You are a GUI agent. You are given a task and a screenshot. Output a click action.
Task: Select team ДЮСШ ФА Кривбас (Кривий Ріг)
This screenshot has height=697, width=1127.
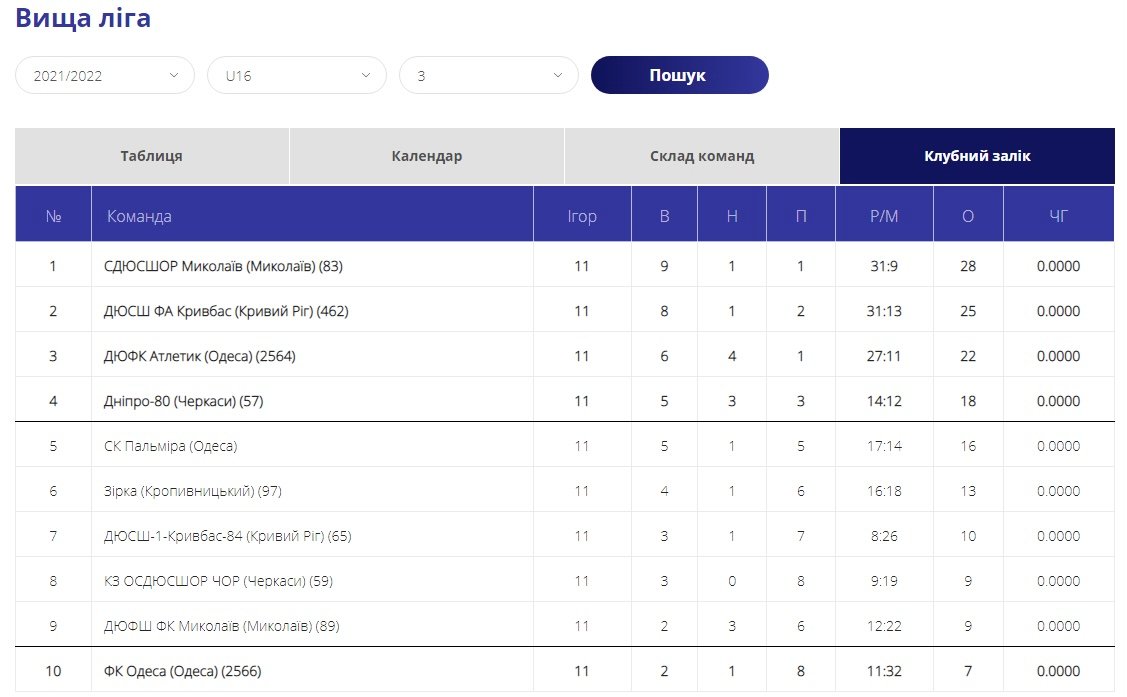[x=226, y=312]
